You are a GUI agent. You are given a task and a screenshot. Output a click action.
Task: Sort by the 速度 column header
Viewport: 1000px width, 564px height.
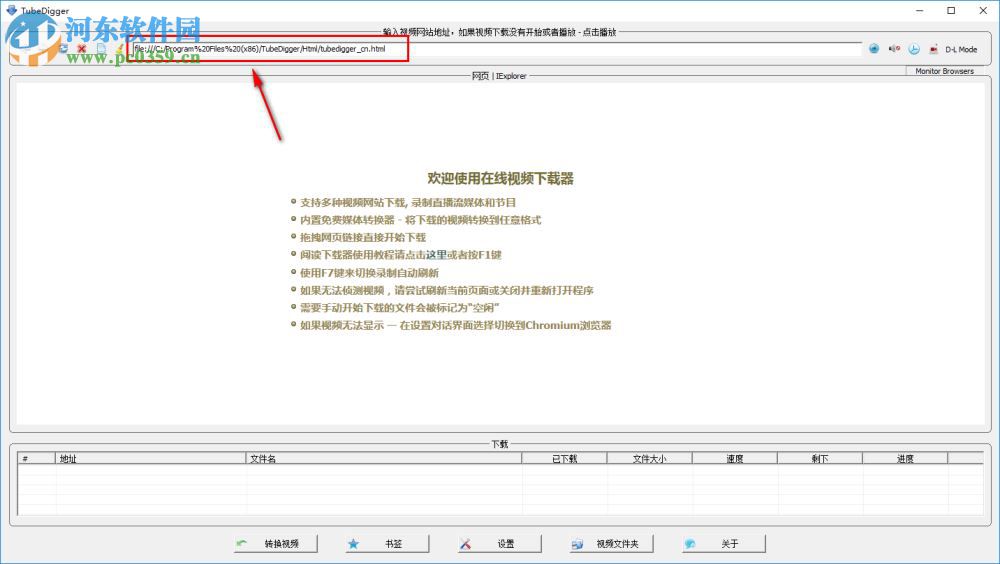pyautogui.click(x=735, y=458)
